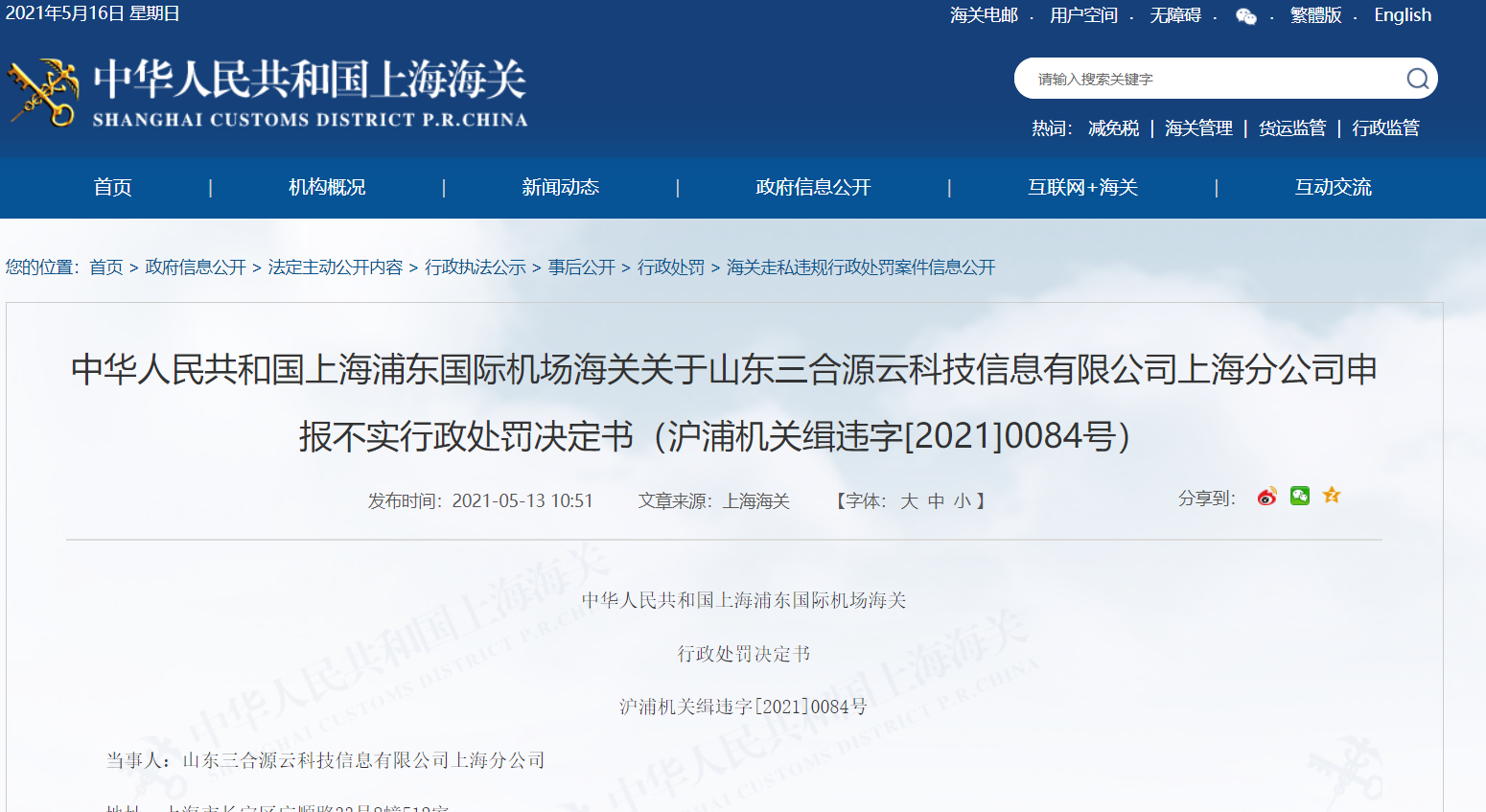Open the 政府信息公开 navigation menu

coord(813,188)
